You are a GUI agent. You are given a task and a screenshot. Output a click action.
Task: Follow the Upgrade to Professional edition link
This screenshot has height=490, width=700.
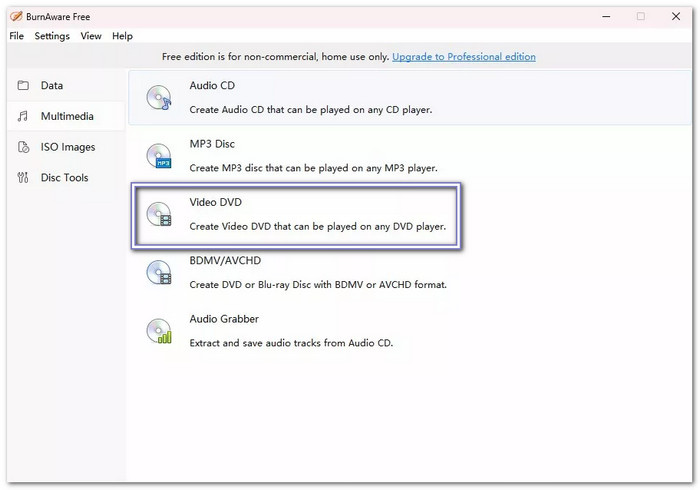[464, 57]
